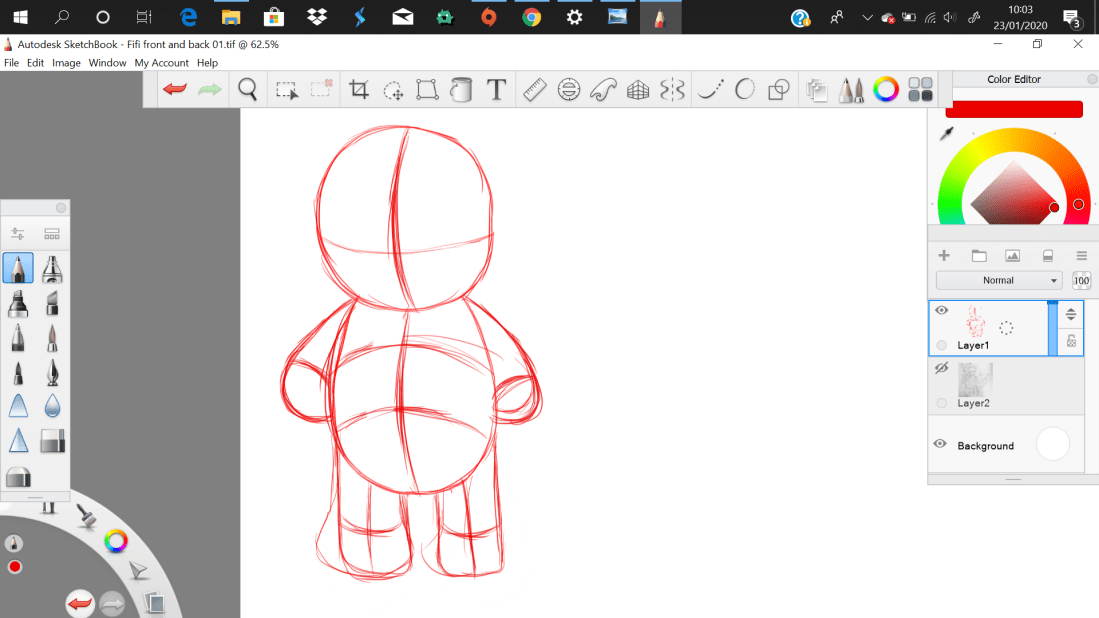Enable the Symmetry tool
Screen dimensions: 1099x618
click(673, 90)
